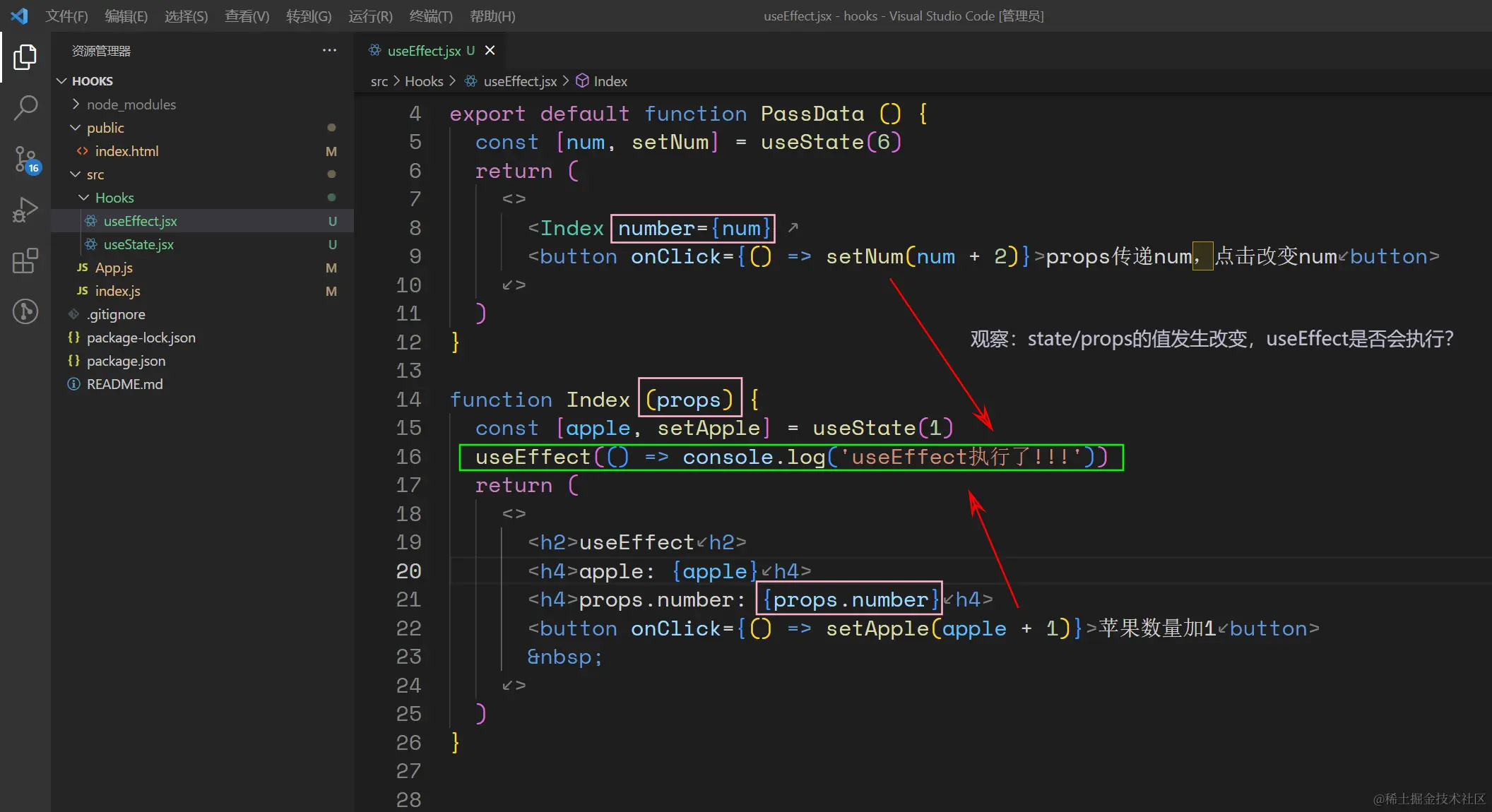Open the 终端(T) menu
This screenshot has height=812, width=1492.
coord(431,16)
